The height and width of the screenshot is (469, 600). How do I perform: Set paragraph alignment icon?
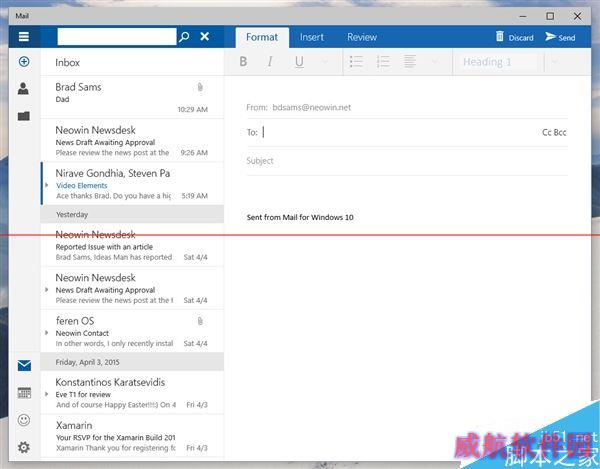point(410,62)
